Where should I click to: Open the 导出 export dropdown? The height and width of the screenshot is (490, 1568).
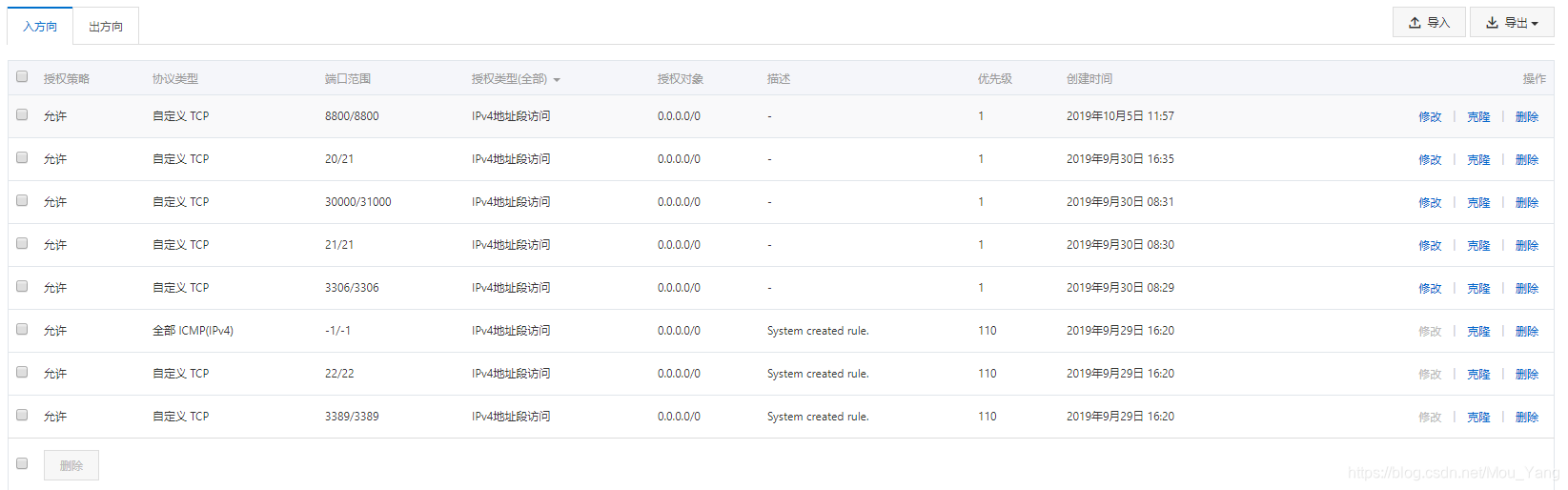pyautogui.click(x=1512, y=23)
